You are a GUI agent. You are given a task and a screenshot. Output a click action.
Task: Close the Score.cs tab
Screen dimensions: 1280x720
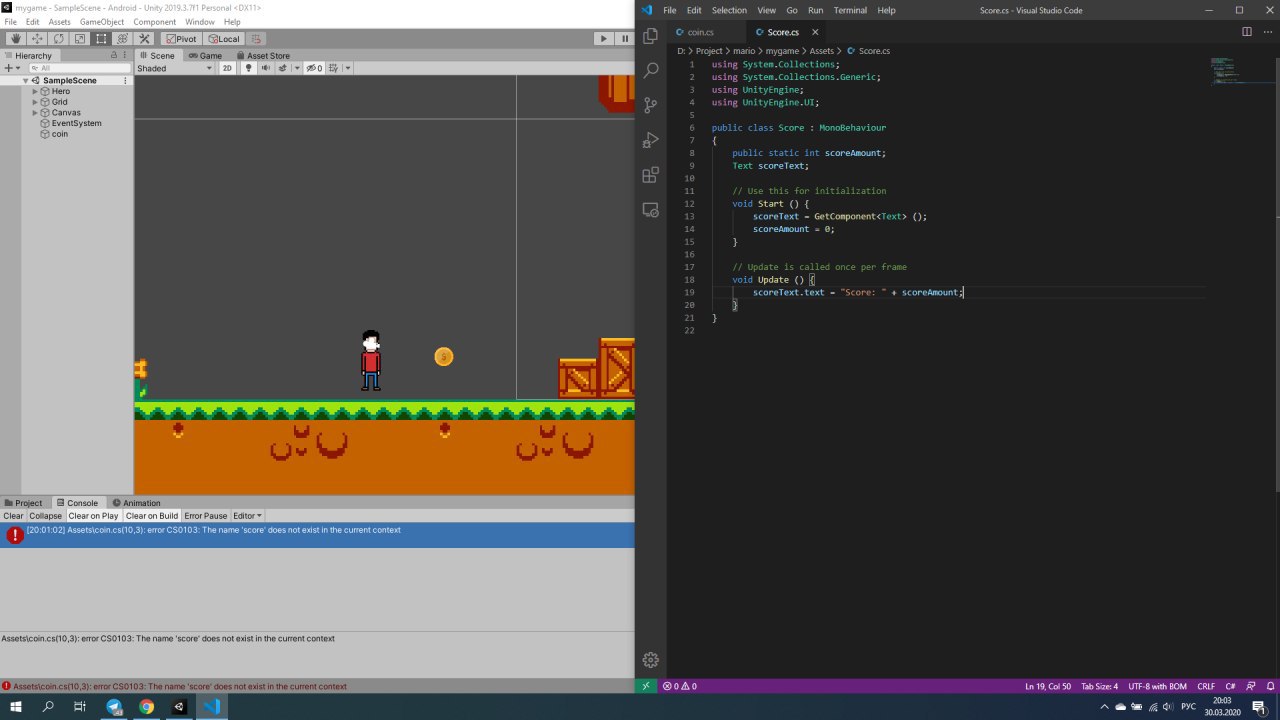[815, 32]
